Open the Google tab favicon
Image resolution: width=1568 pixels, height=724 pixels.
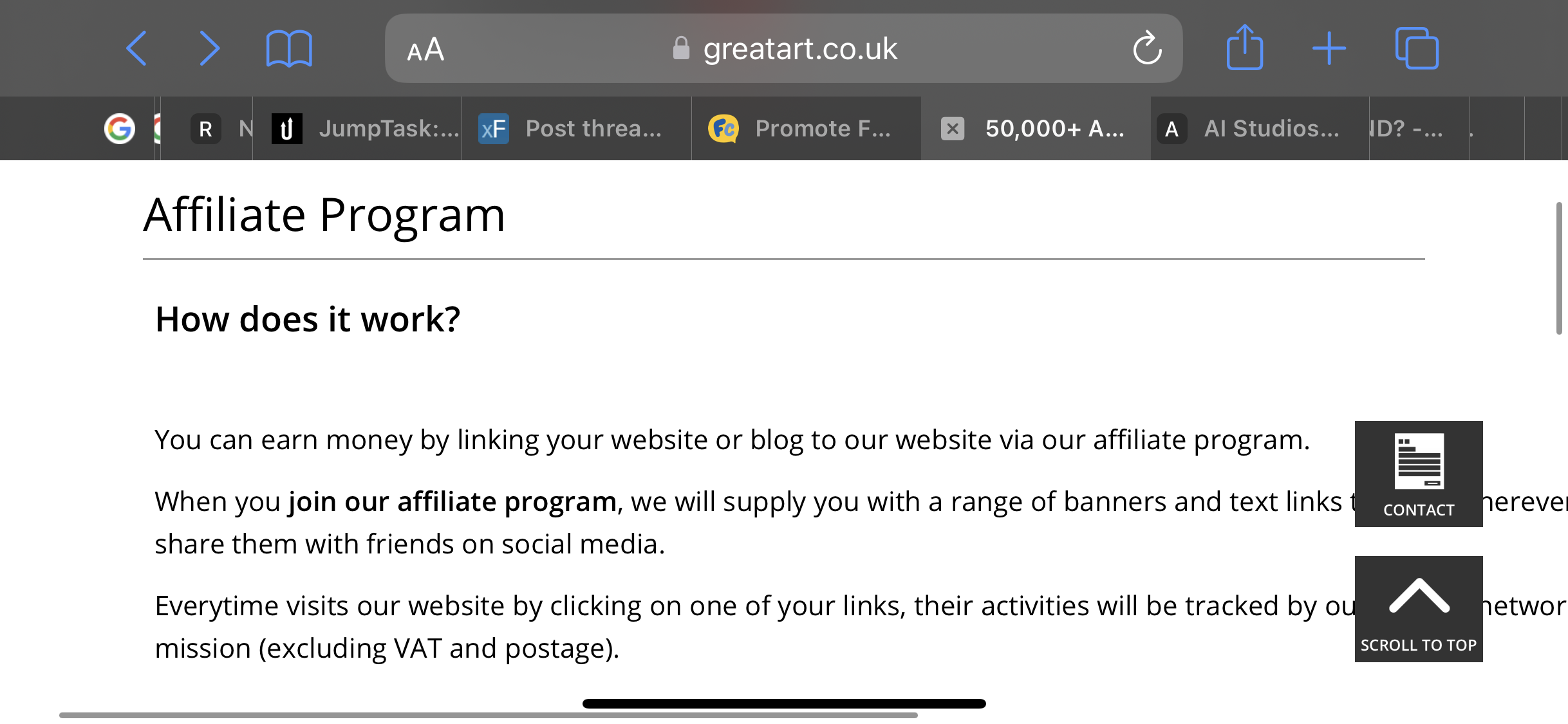(120, 129)
